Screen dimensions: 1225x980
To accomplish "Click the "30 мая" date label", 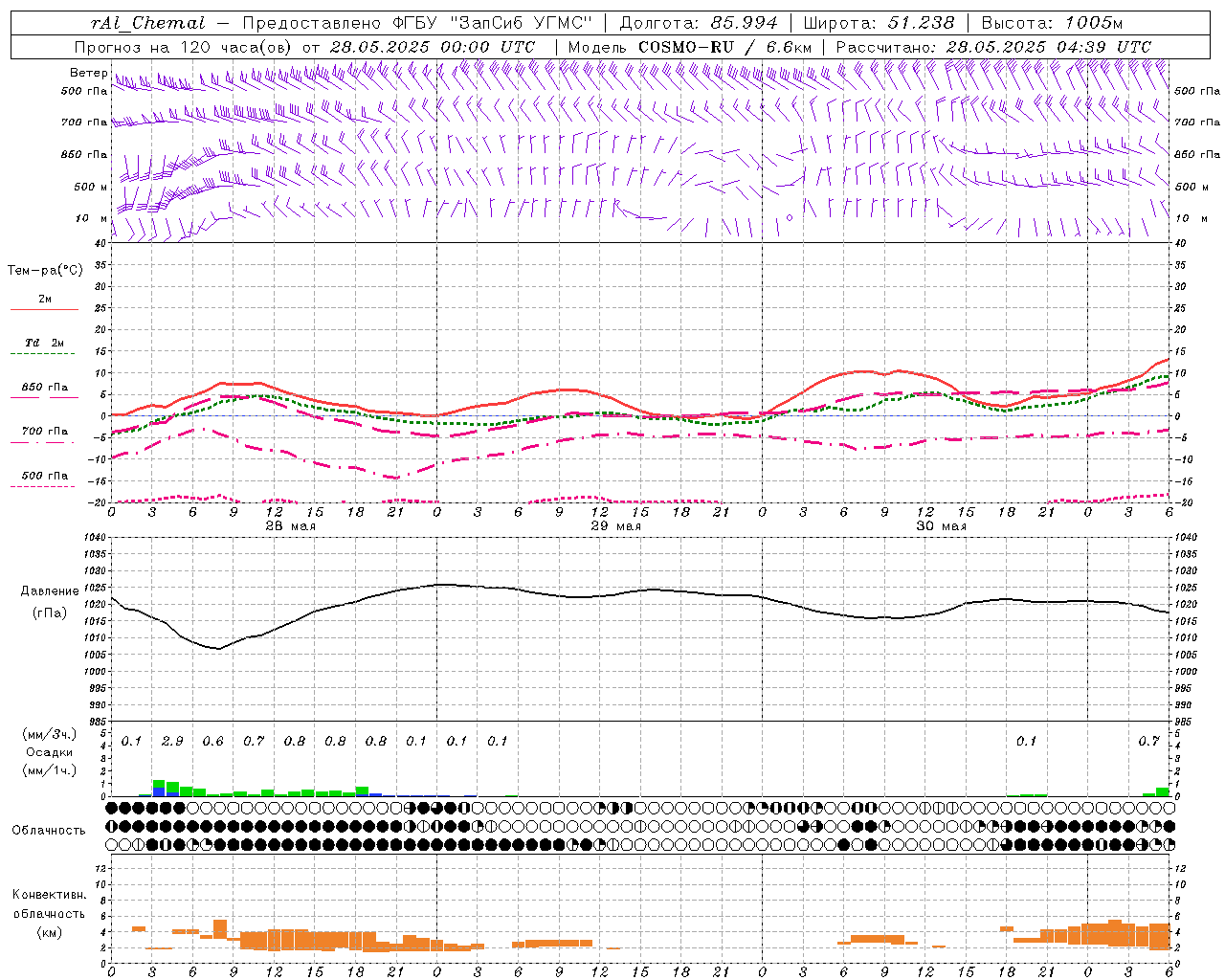I will (x=941, y=526).
